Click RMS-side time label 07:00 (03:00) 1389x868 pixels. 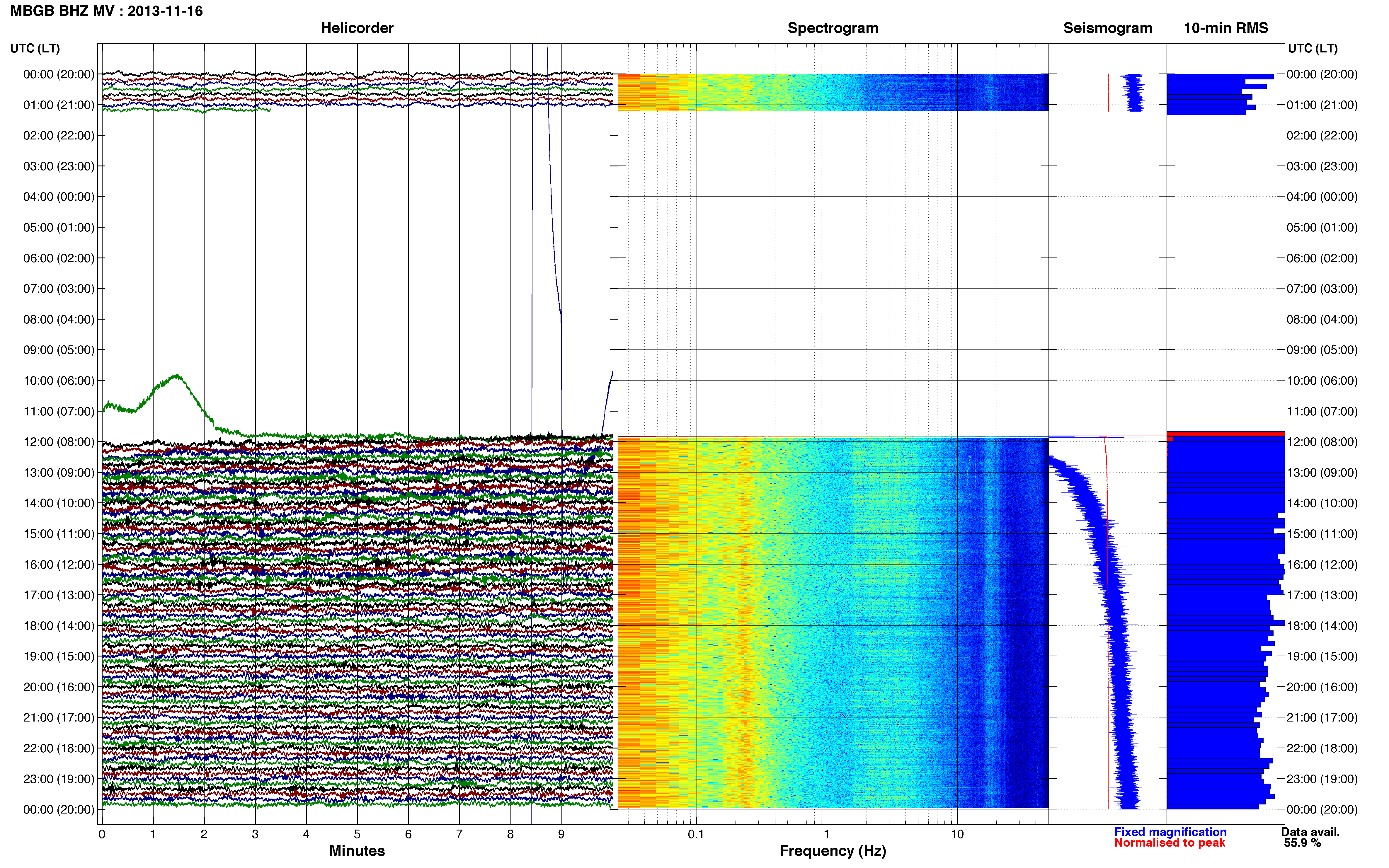coord(1322,288)
